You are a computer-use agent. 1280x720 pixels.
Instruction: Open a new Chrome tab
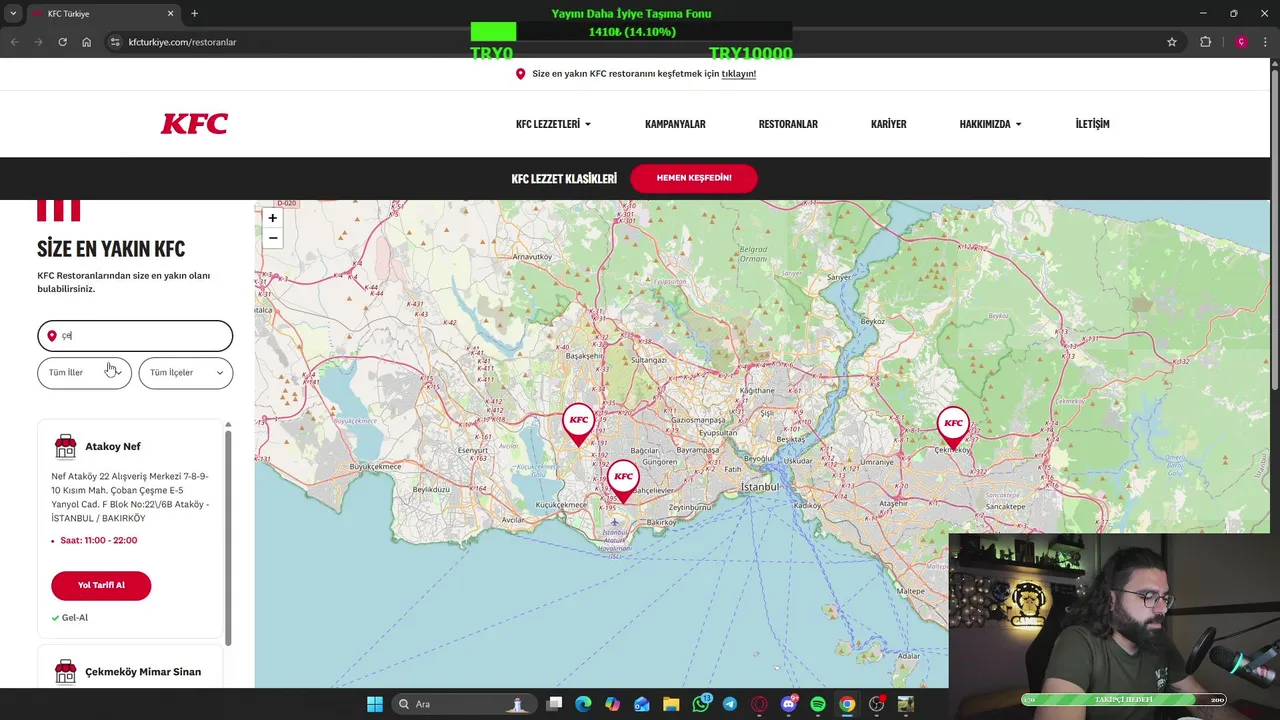[x=194, y=13]
